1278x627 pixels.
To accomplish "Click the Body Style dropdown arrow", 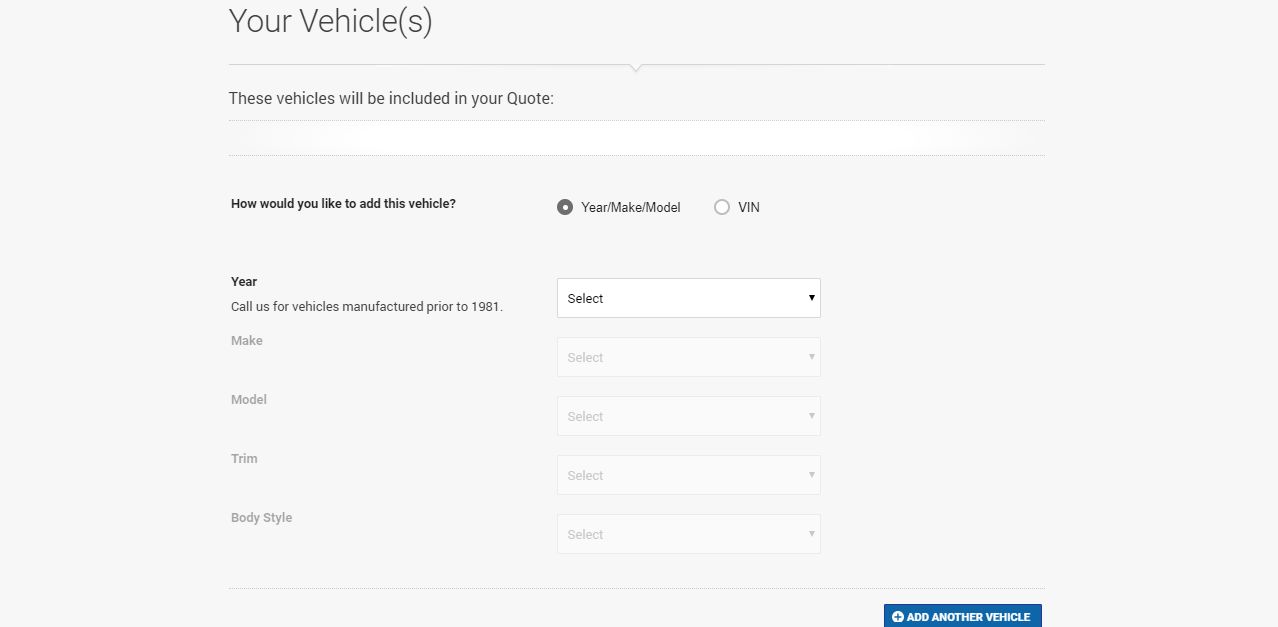I will 811,534.
